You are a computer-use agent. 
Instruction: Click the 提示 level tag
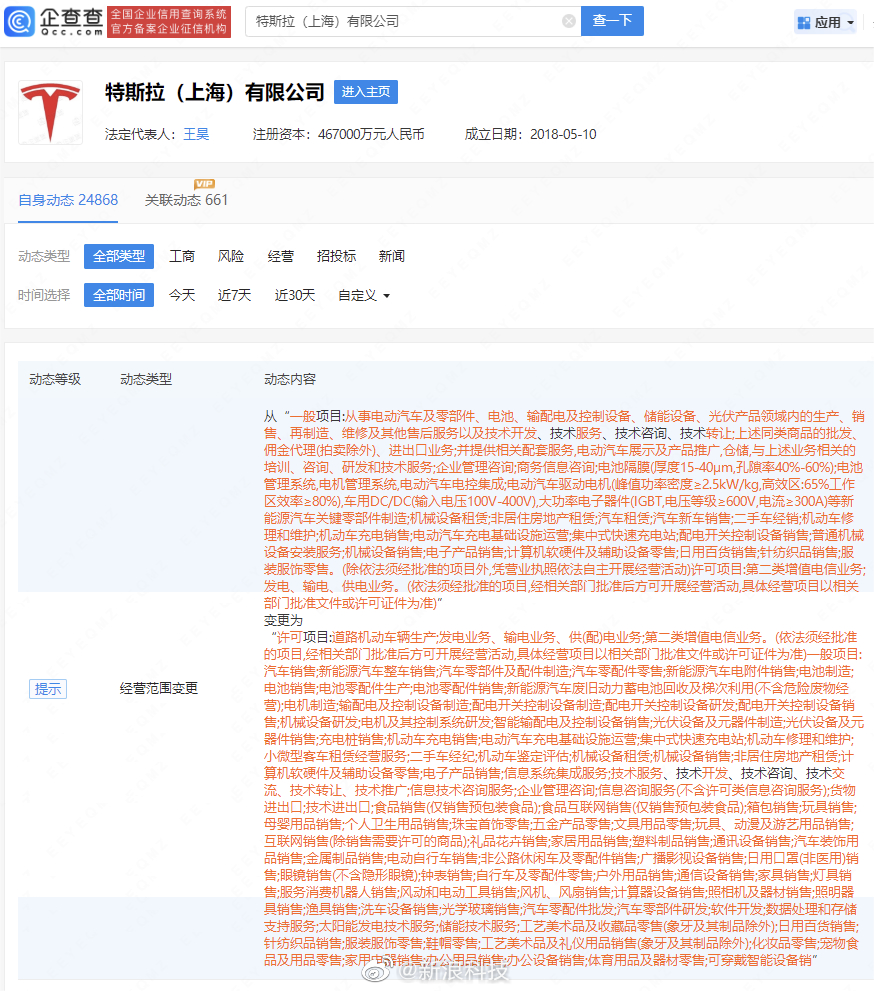pos(48,688)
